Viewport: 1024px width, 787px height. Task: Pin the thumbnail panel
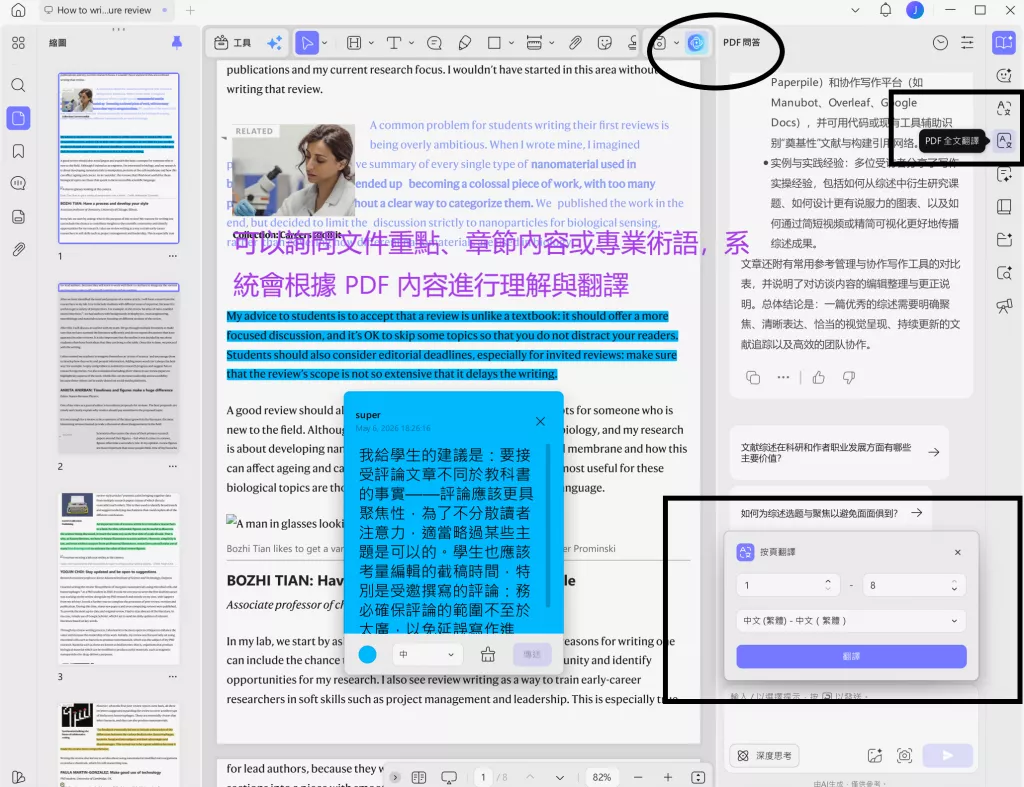[x=176, y=42]
